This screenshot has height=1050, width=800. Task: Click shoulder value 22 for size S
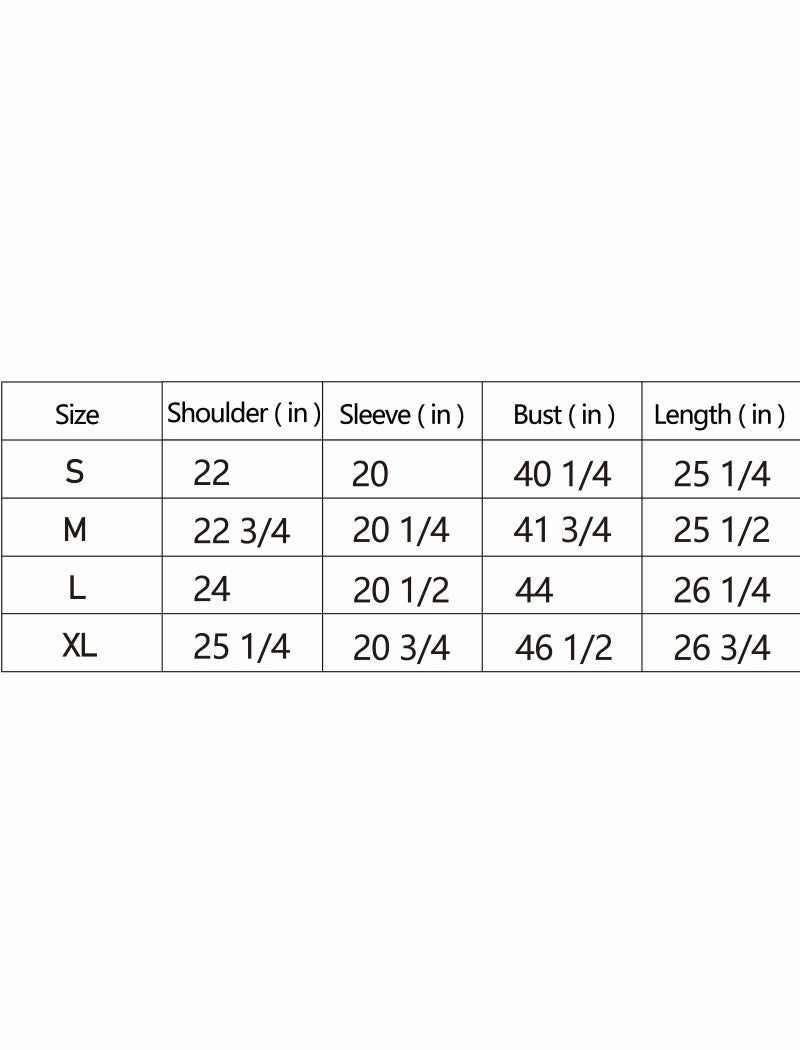tap(211, 473)
